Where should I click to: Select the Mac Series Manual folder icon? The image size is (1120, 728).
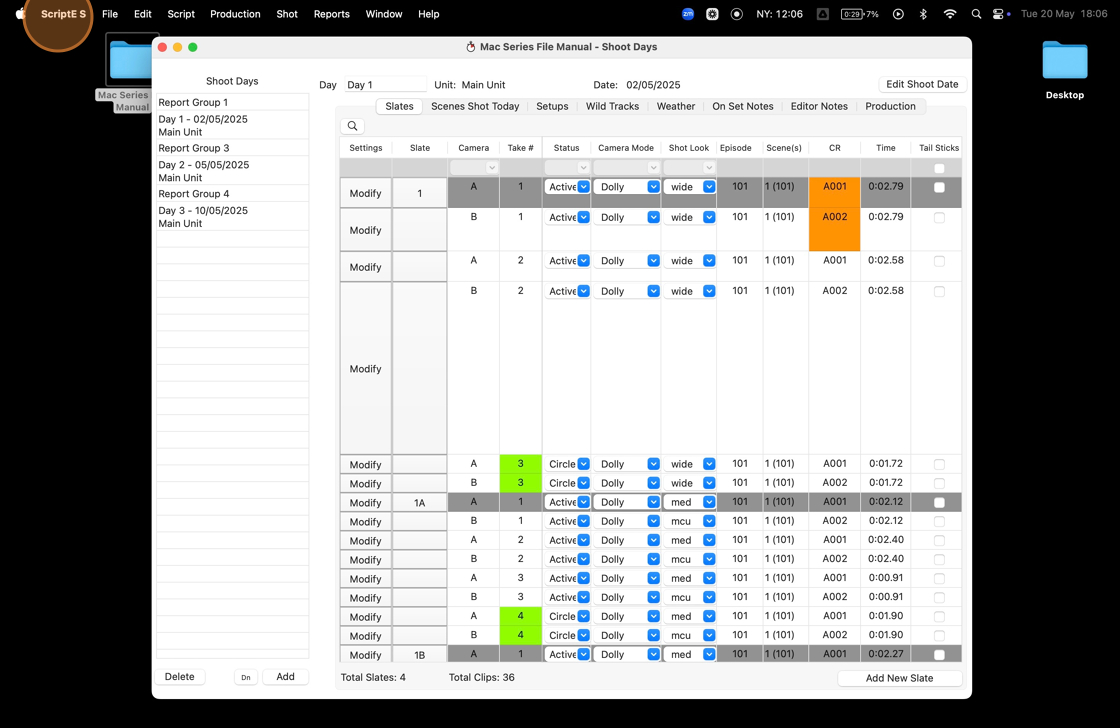point(131,60)
